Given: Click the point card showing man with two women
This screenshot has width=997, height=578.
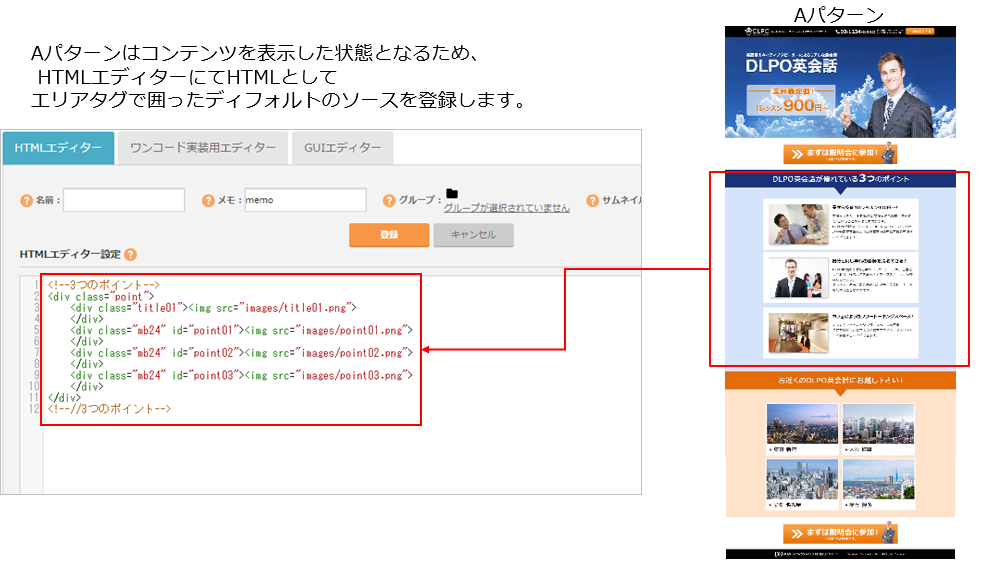Looking at the screenshot, I should pos(841,277).
